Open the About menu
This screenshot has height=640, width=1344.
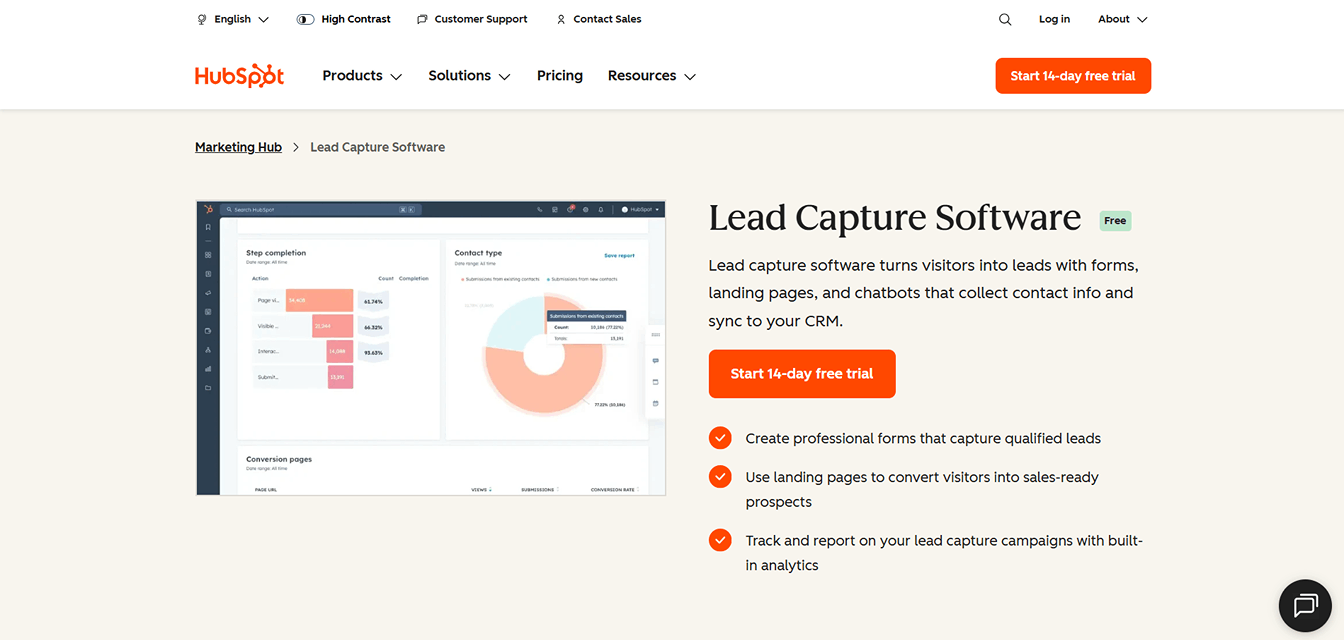tap(1121, 18)
